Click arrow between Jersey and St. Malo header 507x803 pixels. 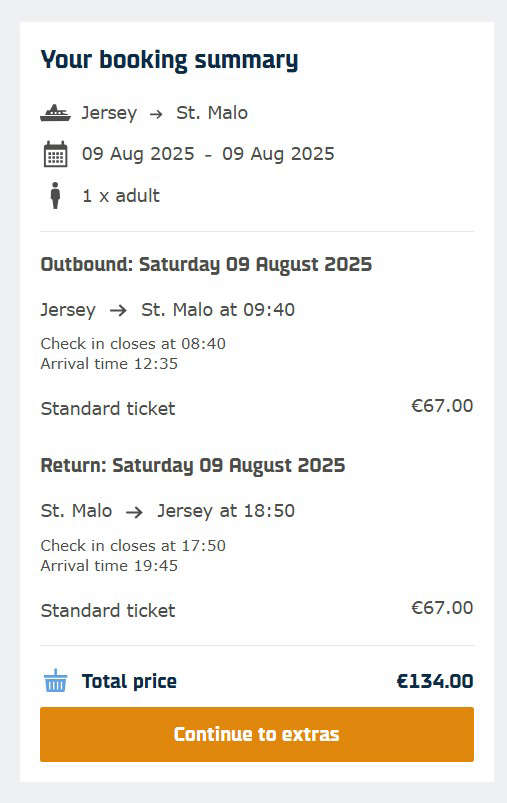pyautogui.click(x=156, y=114)
